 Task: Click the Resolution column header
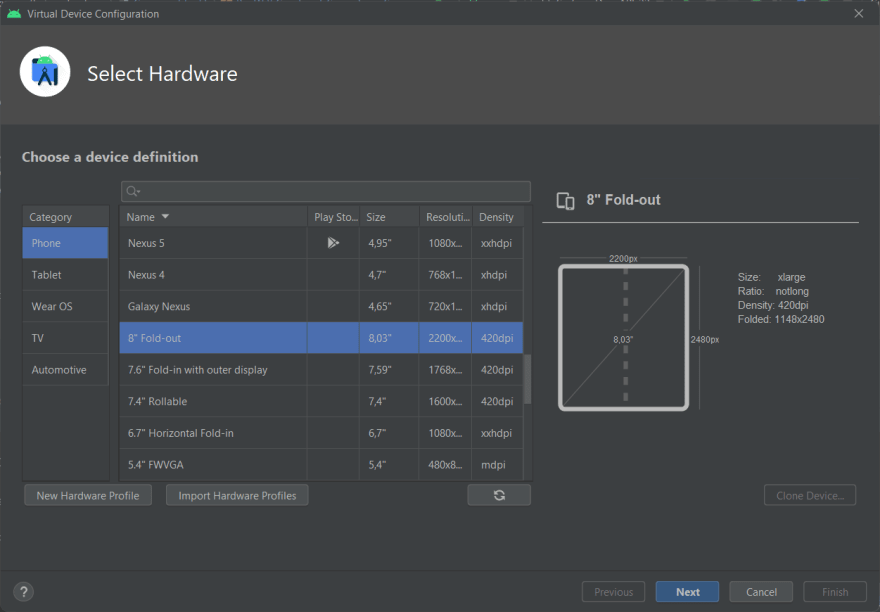446,217
